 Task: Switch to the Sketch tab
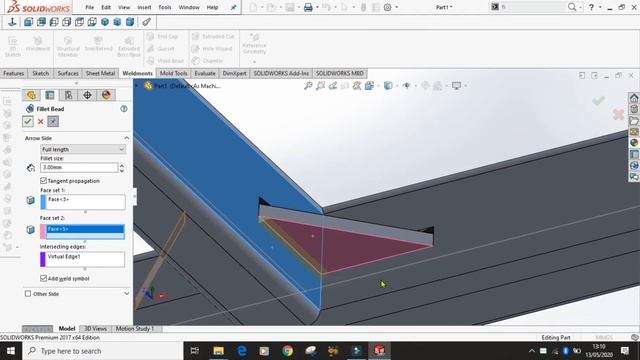[40, 73]
